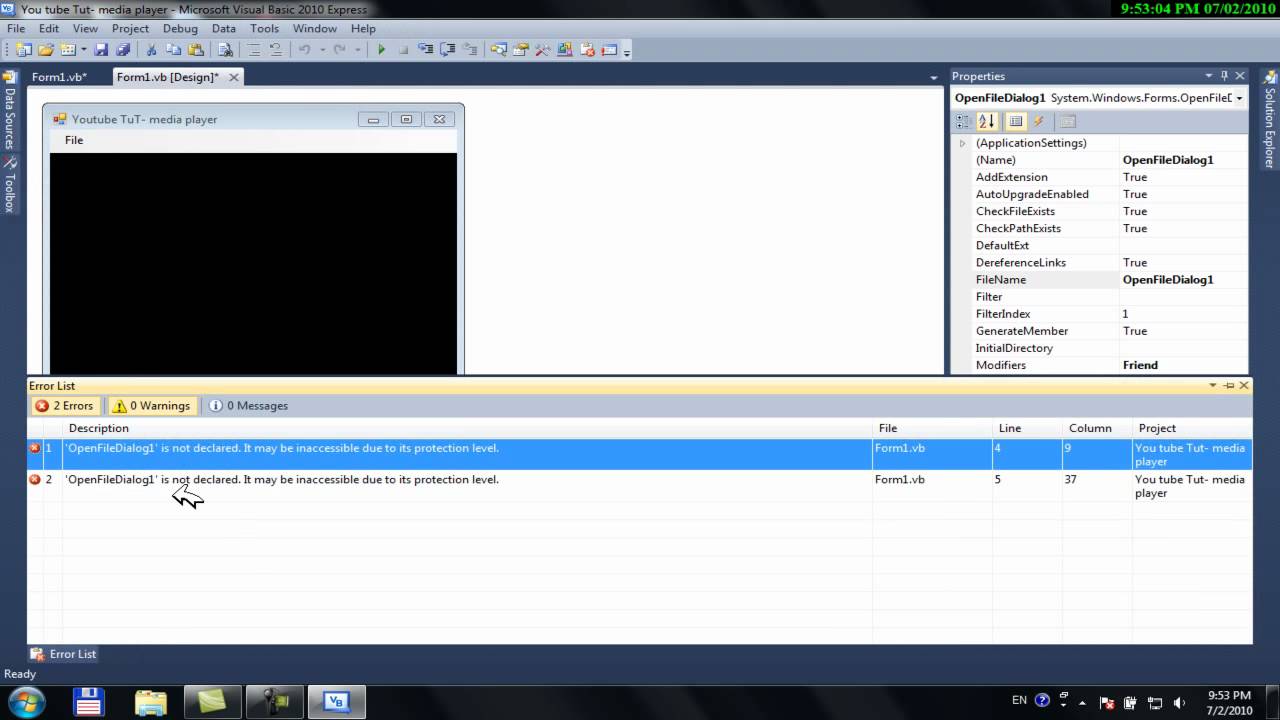This screenshot has width=1280, height=720.
Task: Expand the Data Sources side panel
Action: coord(10,110)
